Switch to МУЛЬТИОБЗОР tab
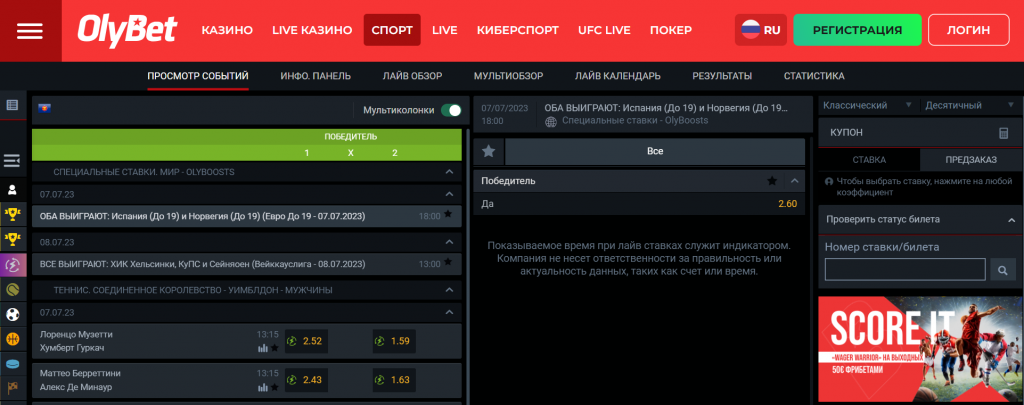 point(509,76)
